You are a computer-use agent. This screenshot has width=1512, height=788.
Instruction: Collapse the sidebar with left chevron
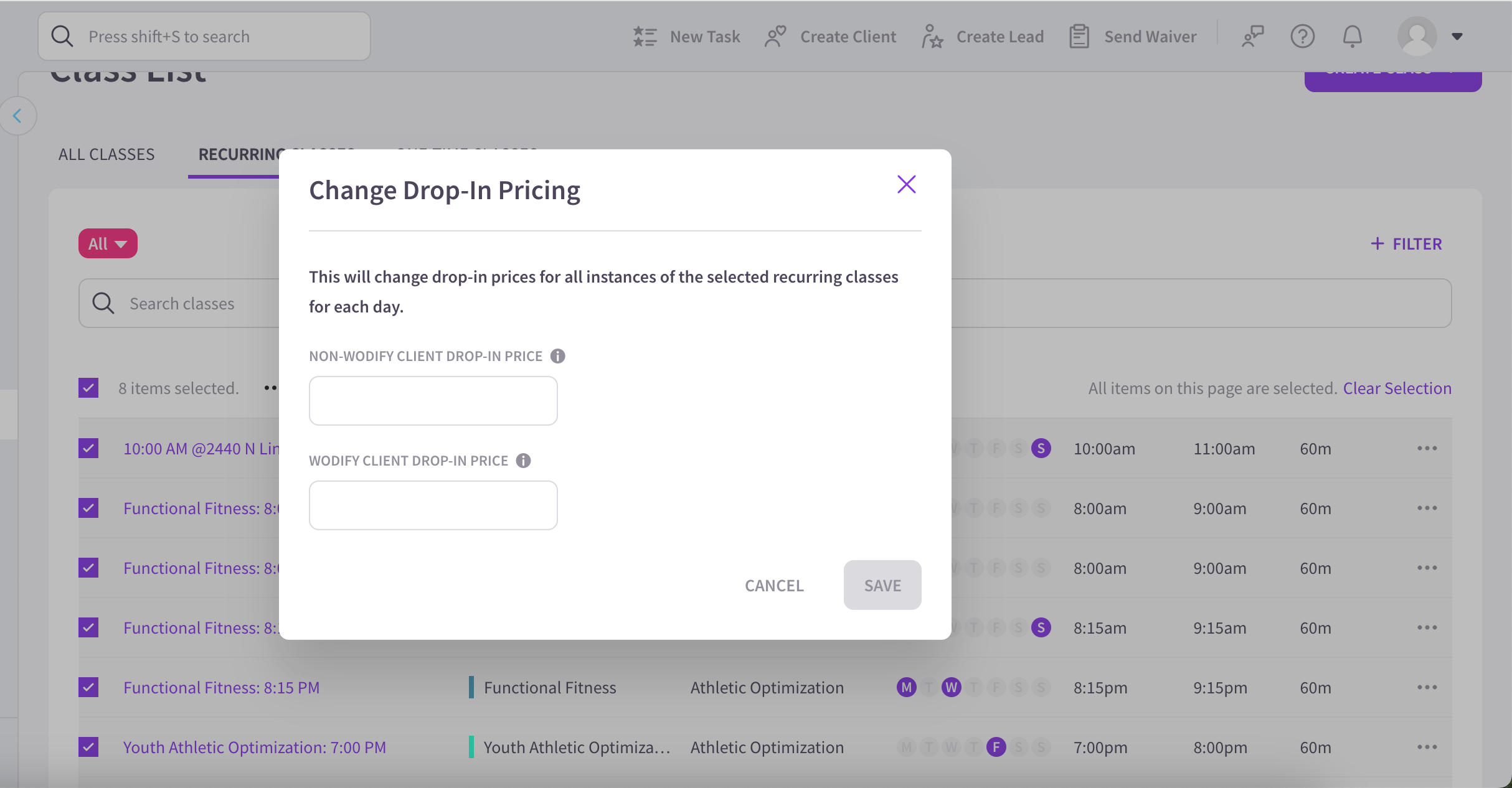pos(17,116)
